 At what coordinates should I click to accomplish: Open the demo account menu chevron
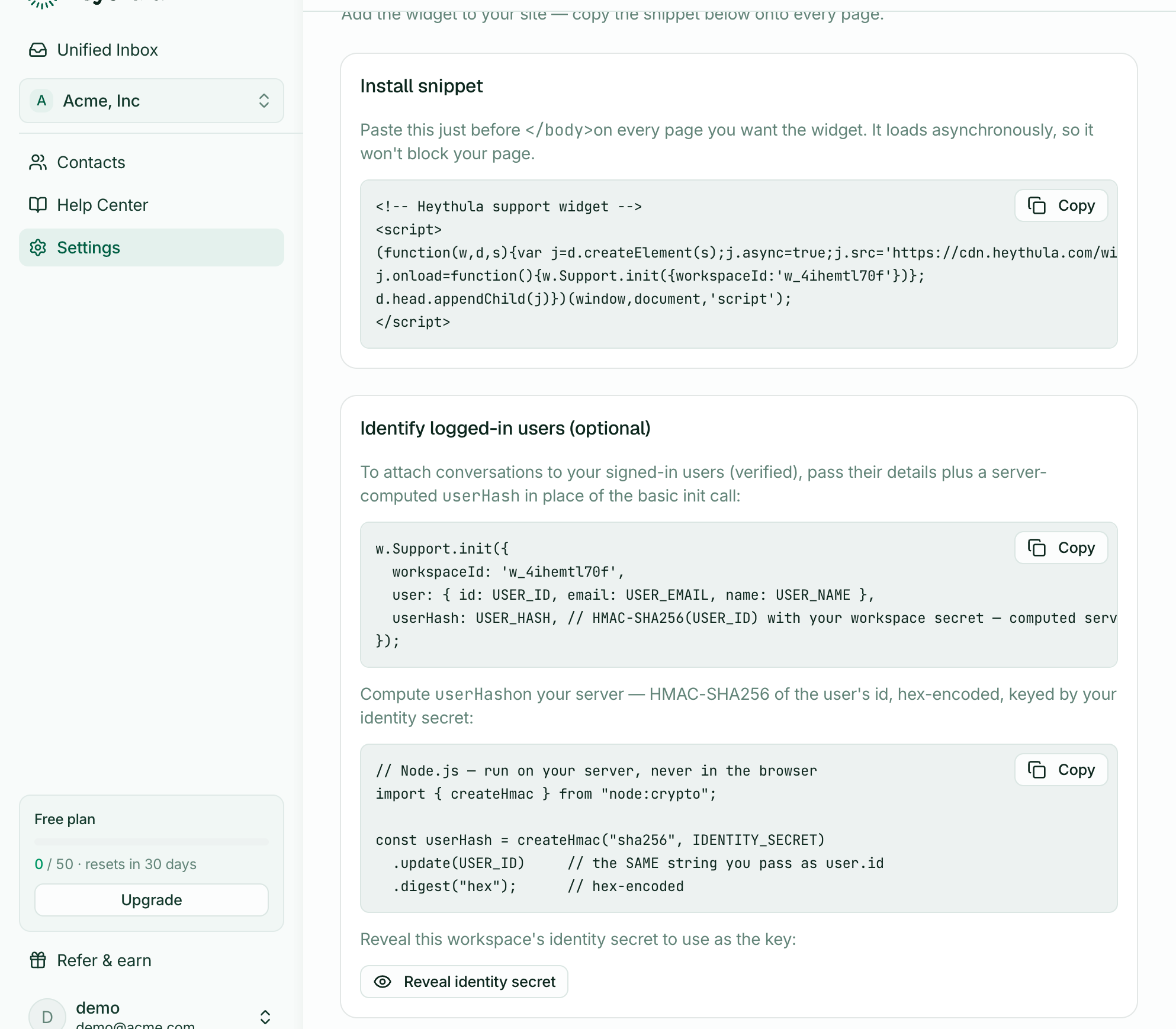[265, 1017]
